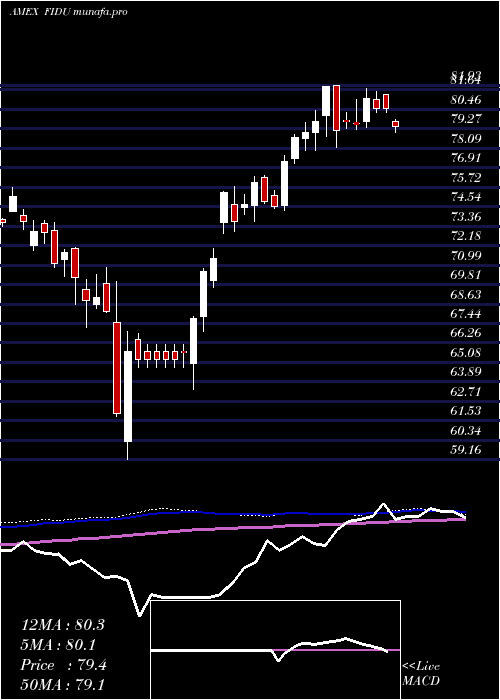
Task: Click the AMEX FIDU munafa.pro title text
Action: (68, 12)
